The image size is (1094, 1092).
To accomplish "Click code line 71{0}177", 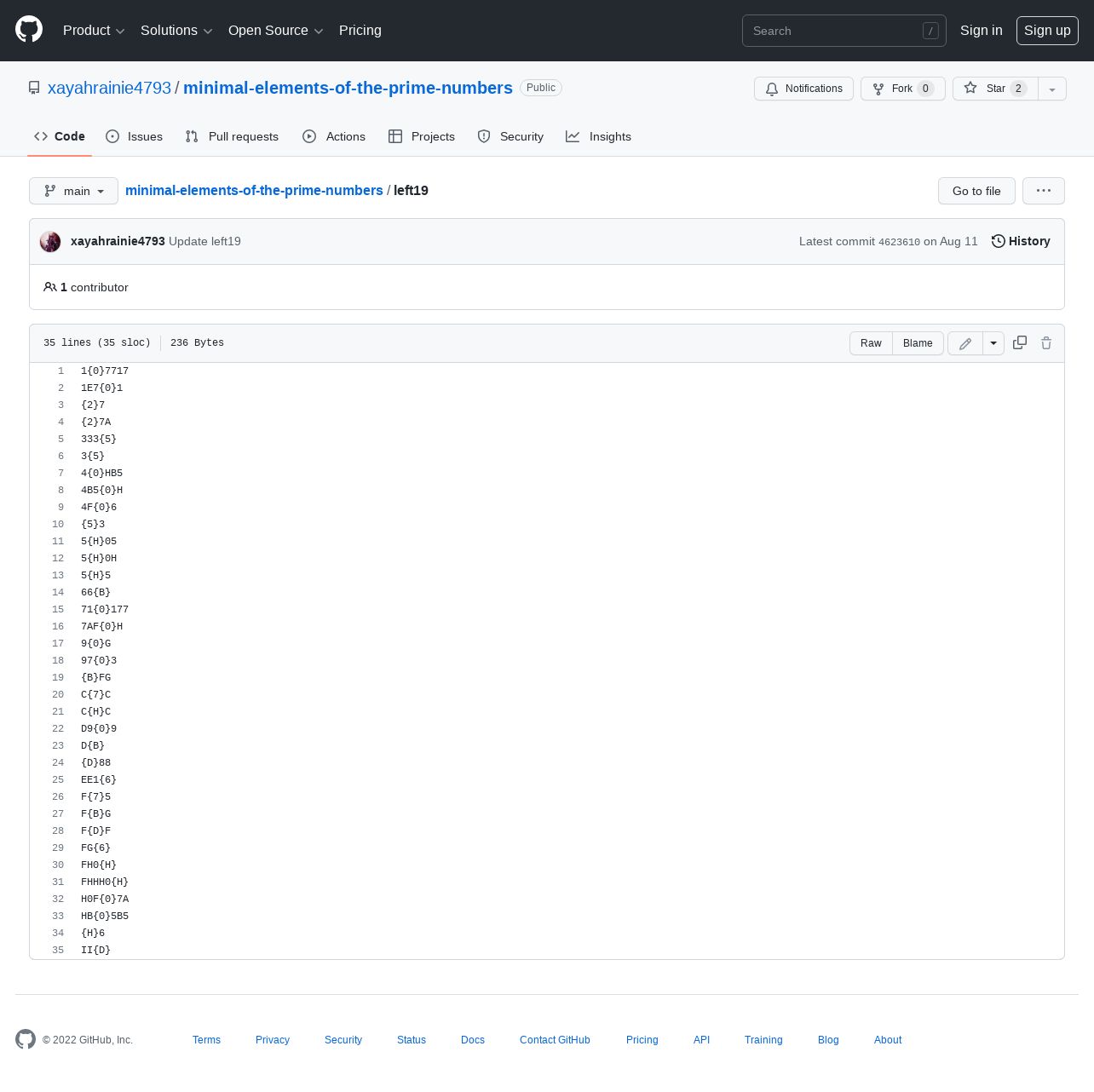I will coord(105,609).
